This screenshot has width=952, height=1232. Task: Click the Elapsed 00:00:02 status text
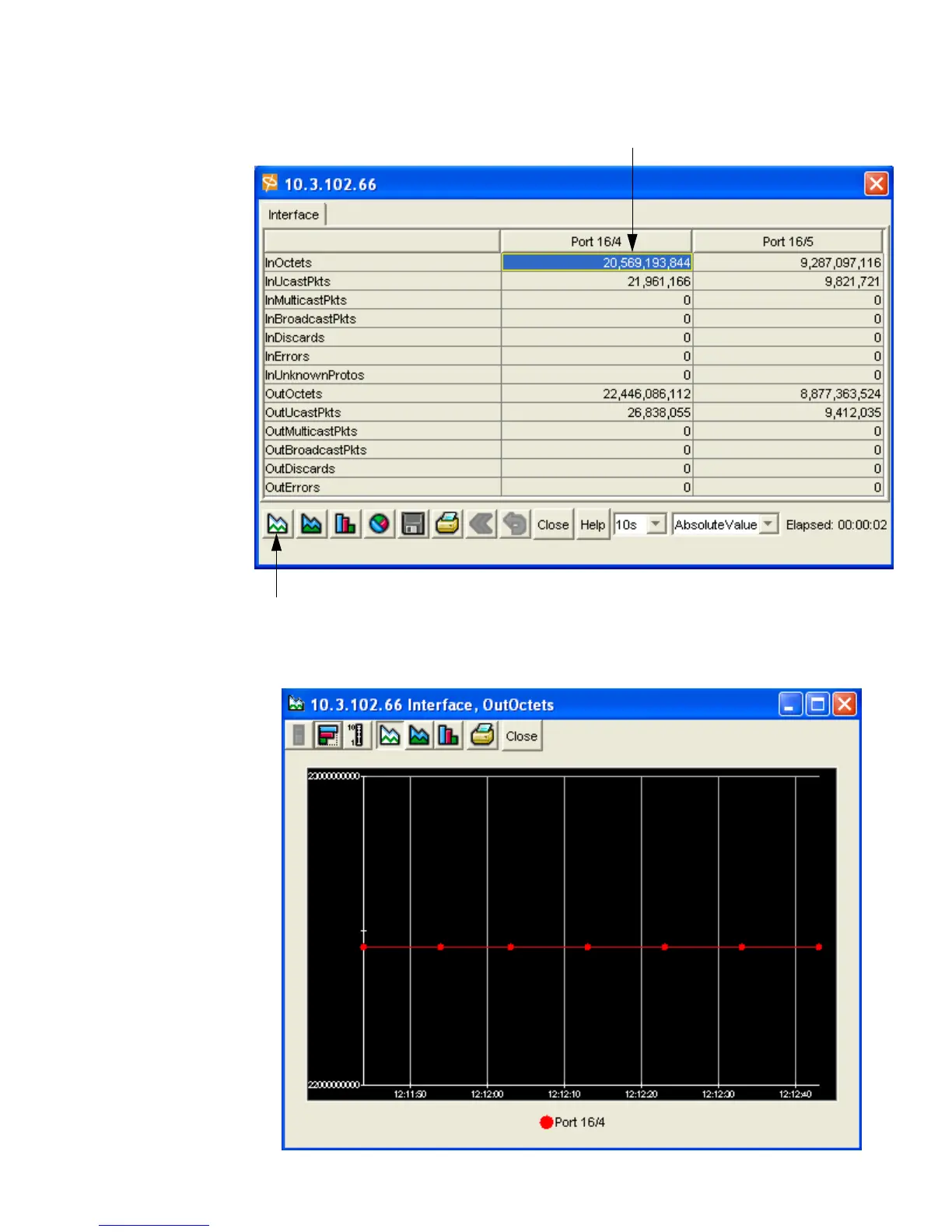click(836, 525)
